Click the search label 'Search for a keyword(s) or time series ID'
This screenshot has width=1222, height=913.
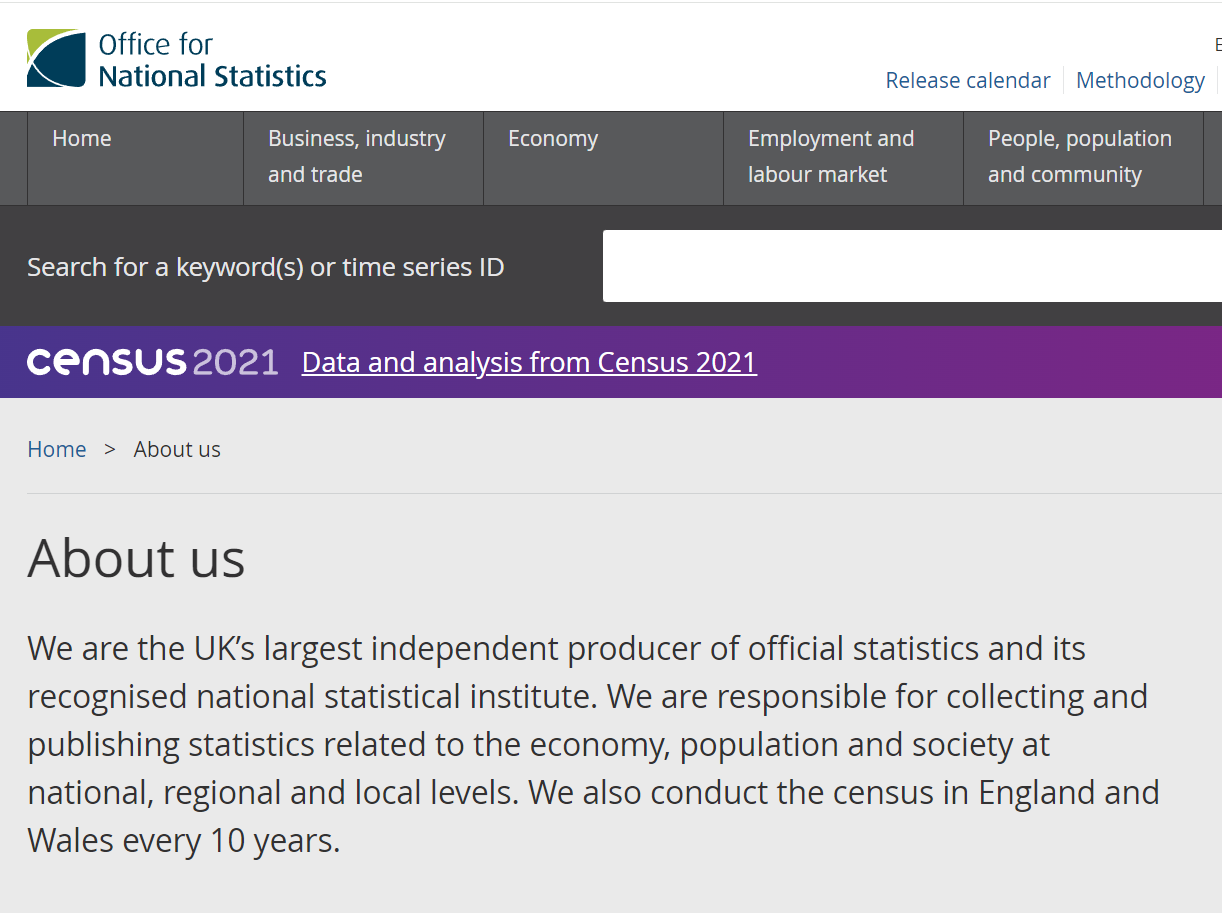click(x=266, y=267)
